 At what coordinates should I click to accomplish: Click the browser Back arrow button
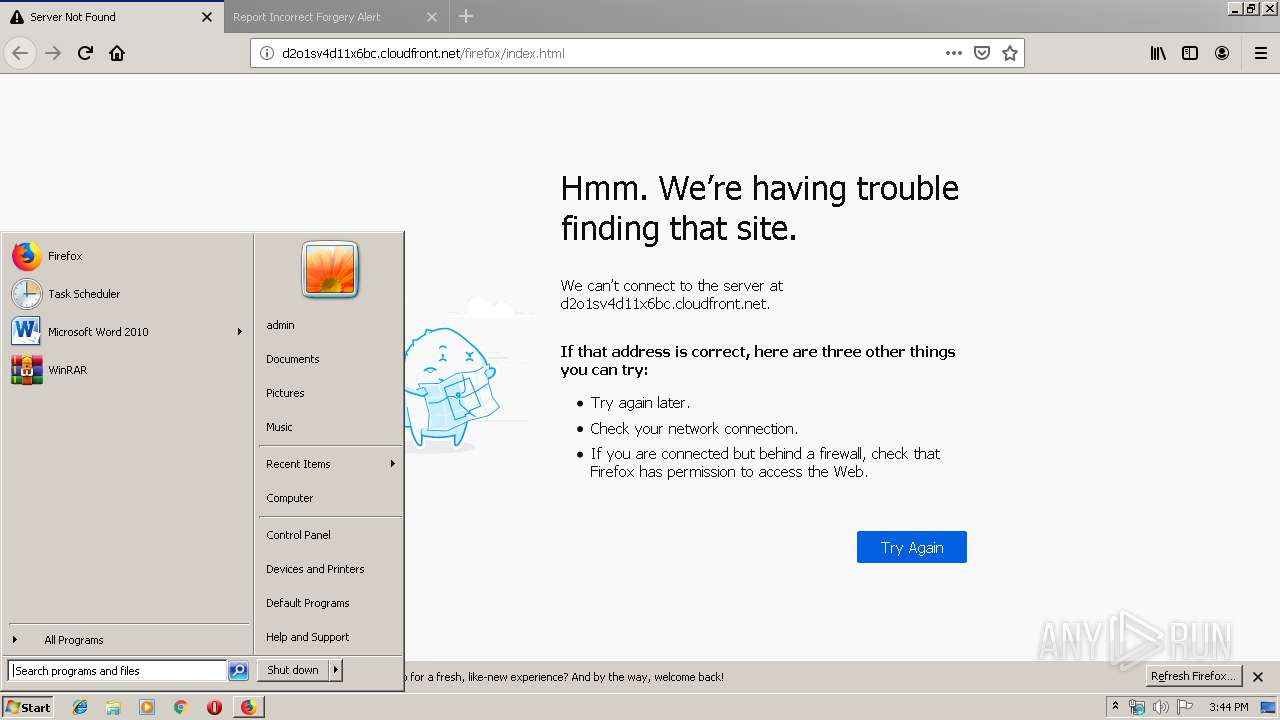(x=20, y=53)
